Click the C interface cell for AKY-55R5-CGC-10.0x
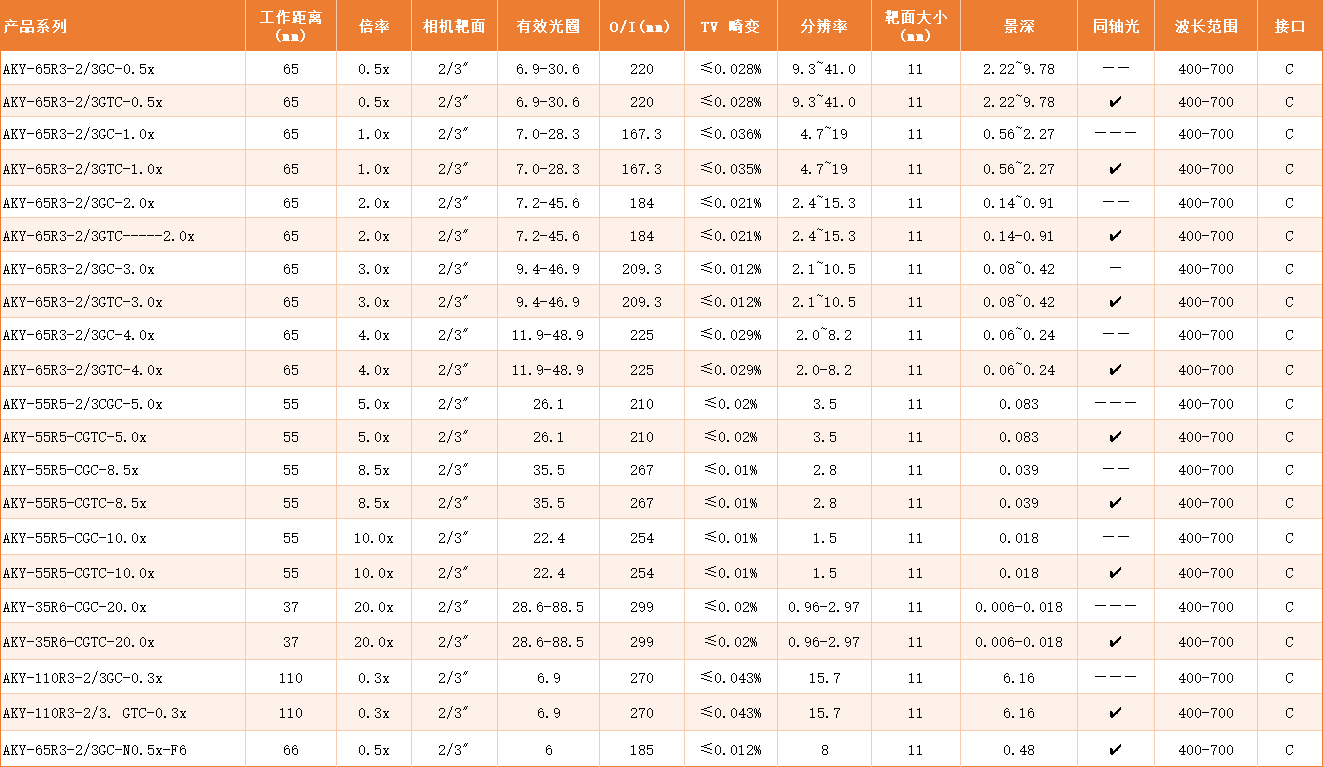This screenshot has width=1323, height=767. point(1289,537)
